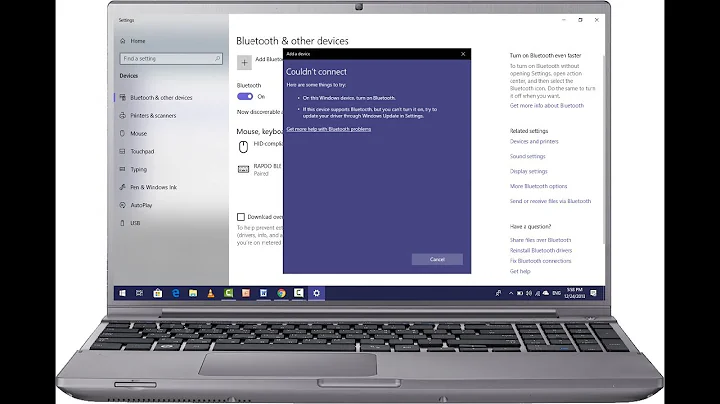Open Fix Bluetooth connections link
This screenshot has height=404, width=720.
point(540,261)
